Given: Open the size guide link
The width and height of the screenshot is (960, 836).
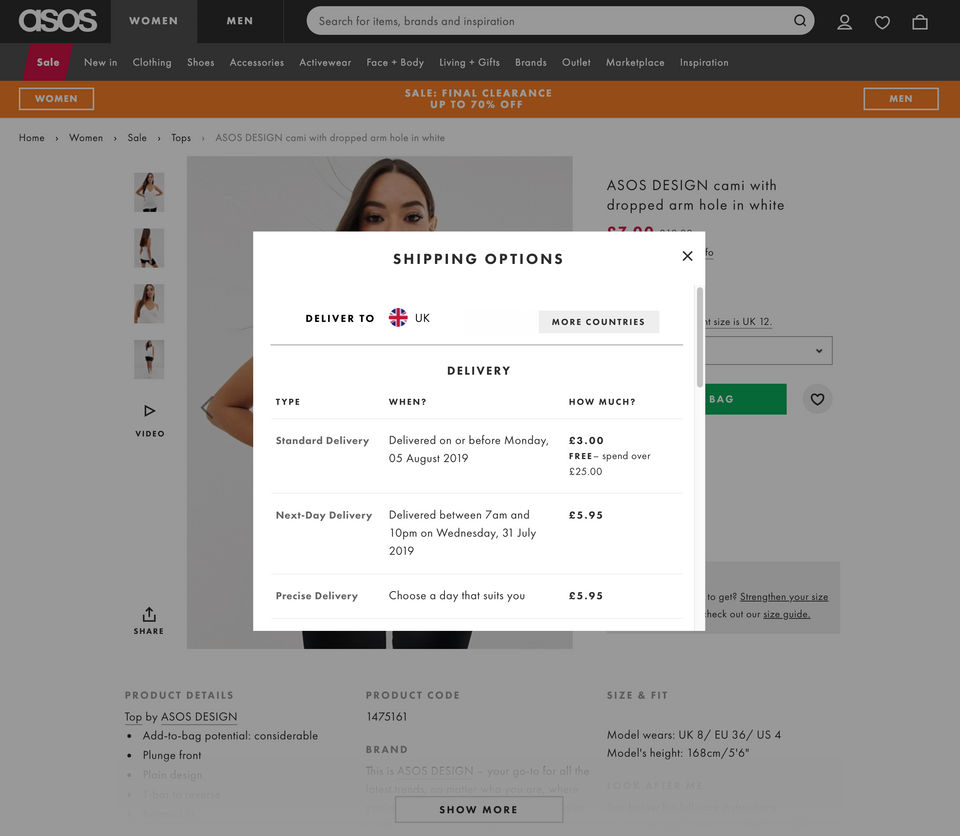Looking at the screenshot, I should (x=787, y=614).
